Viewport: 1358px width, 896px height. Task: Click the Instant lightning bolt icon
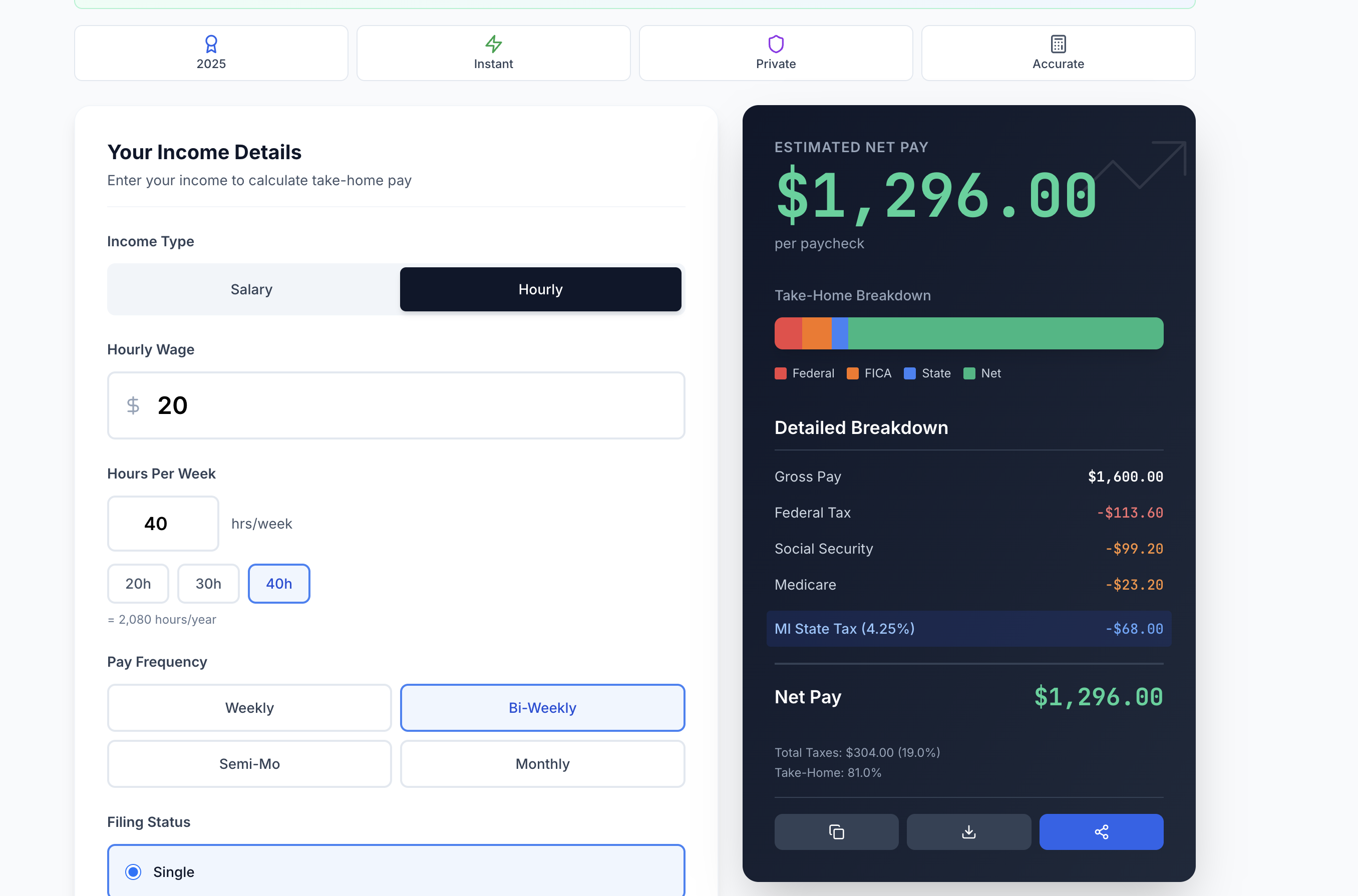(493, 44)
